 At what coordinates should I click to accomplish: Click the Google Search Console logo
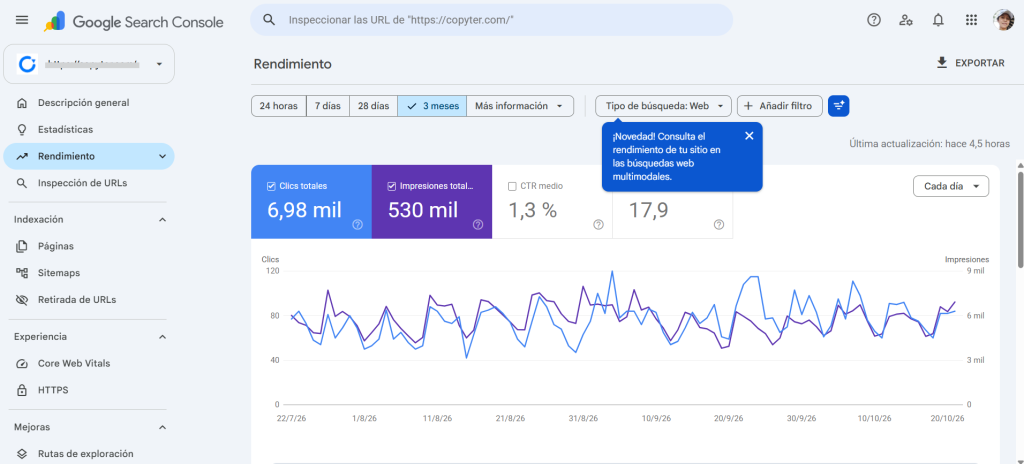[x=134, y=22]
